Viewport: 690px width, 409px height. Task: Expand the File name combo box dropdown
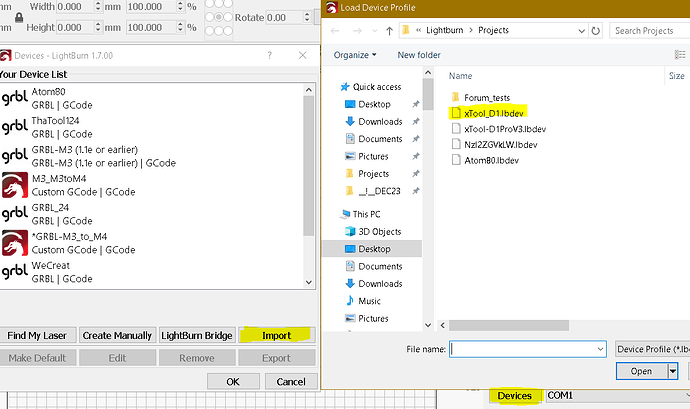click(600, 349)
